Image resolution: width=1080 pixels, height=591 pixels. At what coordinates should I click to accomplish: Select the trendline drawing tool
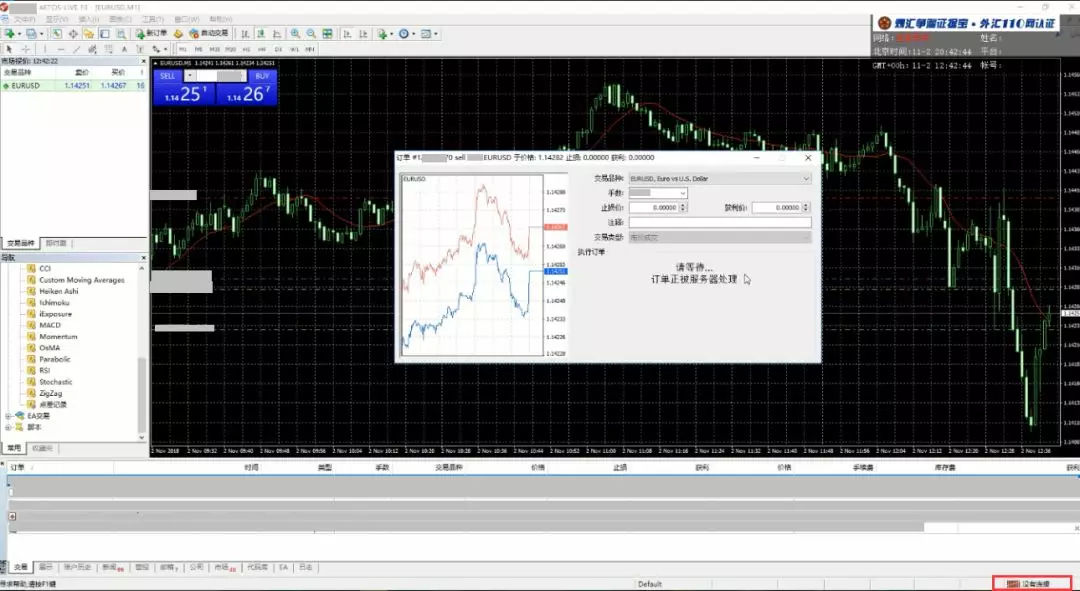pos(77,48)
